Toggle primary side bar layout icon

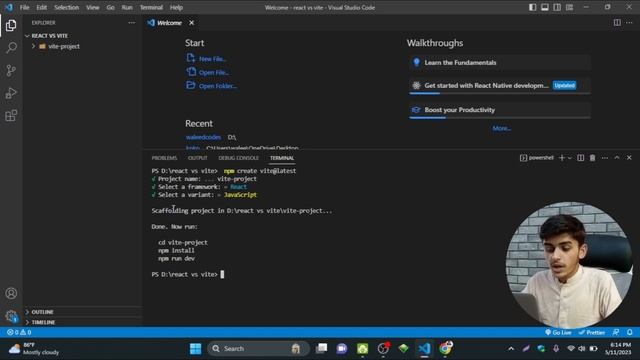click(x=533, y=7)
